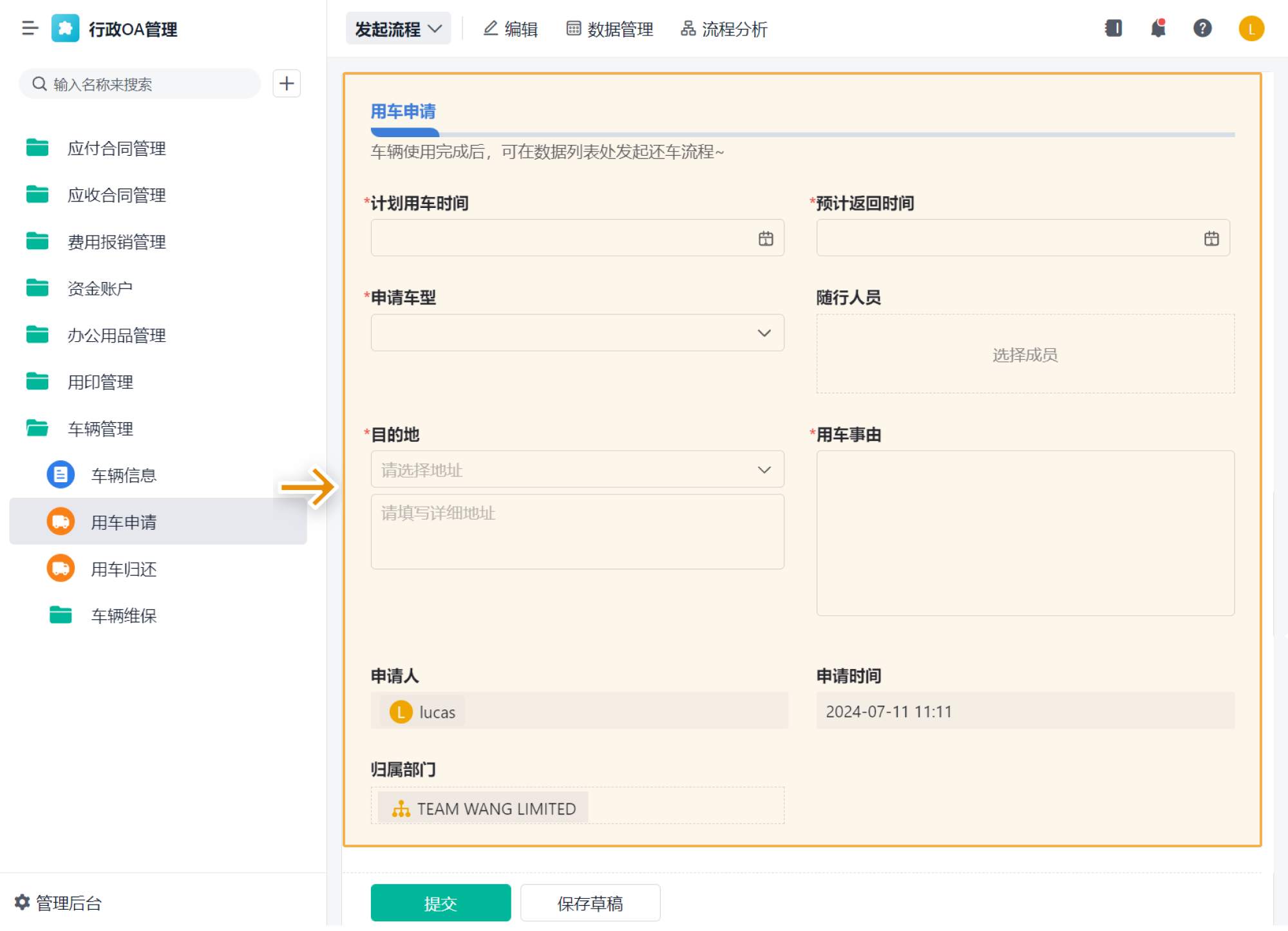Open the help question-mark icon

pyautogui.click(x=1202, y=28)
